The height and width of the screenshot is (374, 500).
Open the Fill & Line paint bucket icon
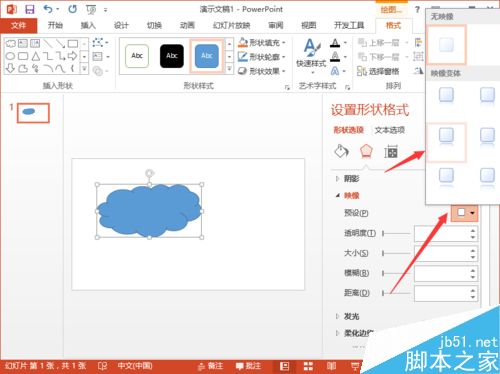pyautogui.click(x=341, y=151)
